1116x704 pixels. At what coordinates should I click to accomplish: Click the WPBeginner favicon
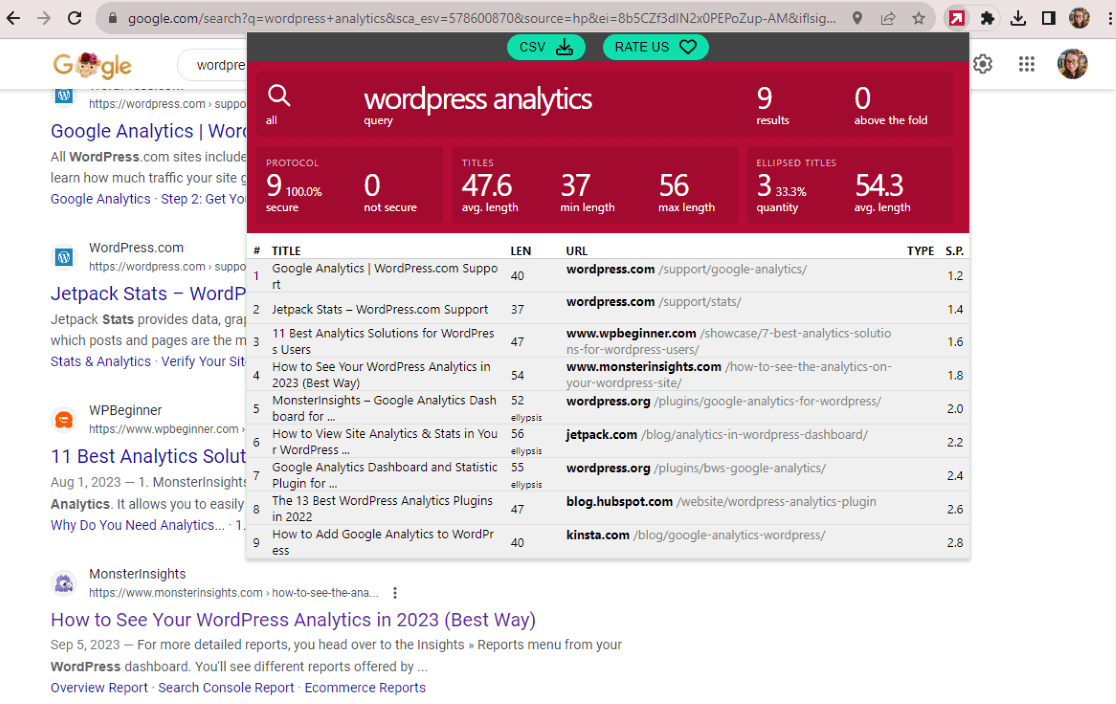tap(63, 420)
